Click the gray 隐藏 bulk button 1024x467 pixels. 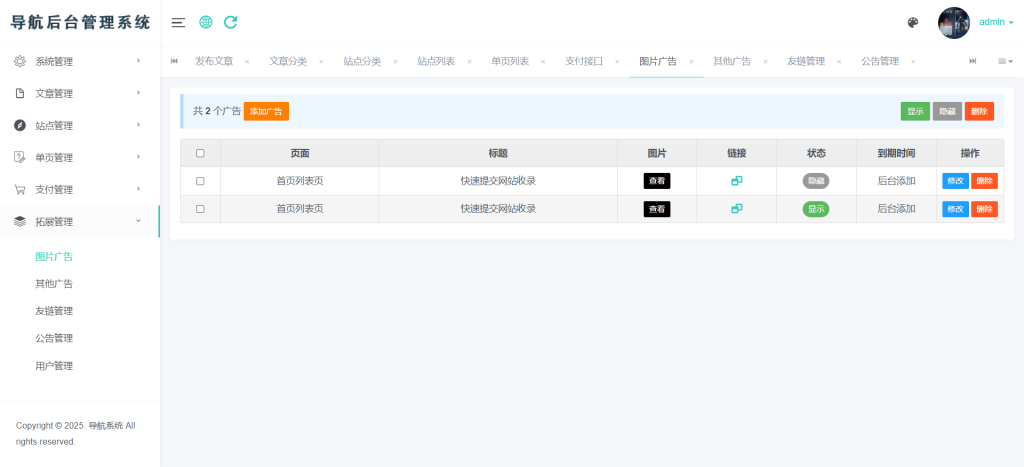pos(948,112)
